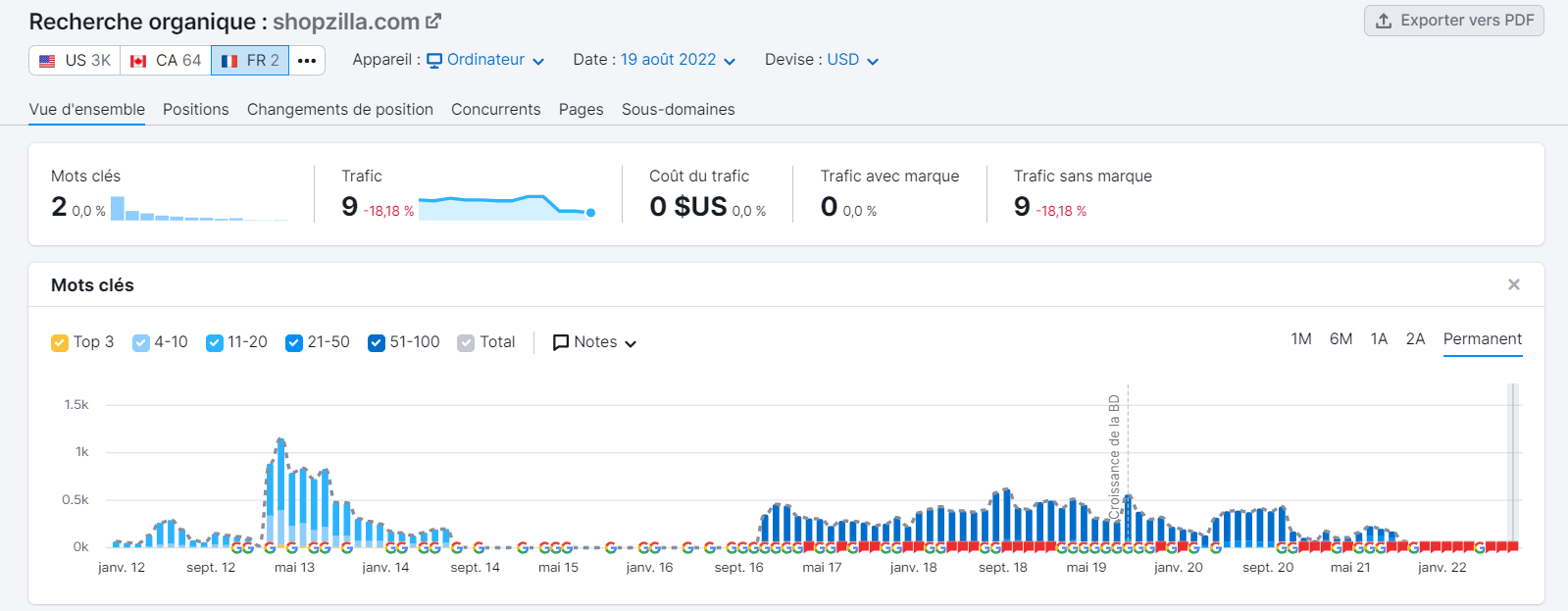Click the Exporter vers PDF button
Screen dimensions: 1568x611
pyautogui.click(x=1453, y=21)
